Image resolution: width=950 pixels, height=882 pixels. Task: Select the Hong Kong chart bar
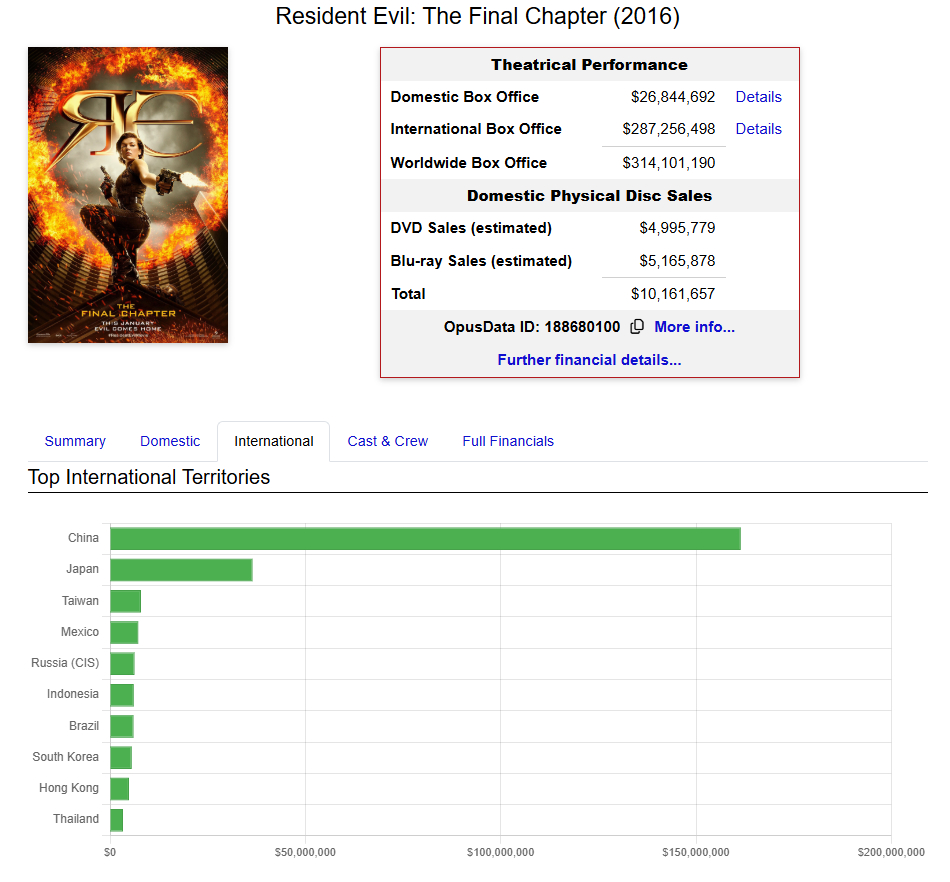click(x=119, y=789)
